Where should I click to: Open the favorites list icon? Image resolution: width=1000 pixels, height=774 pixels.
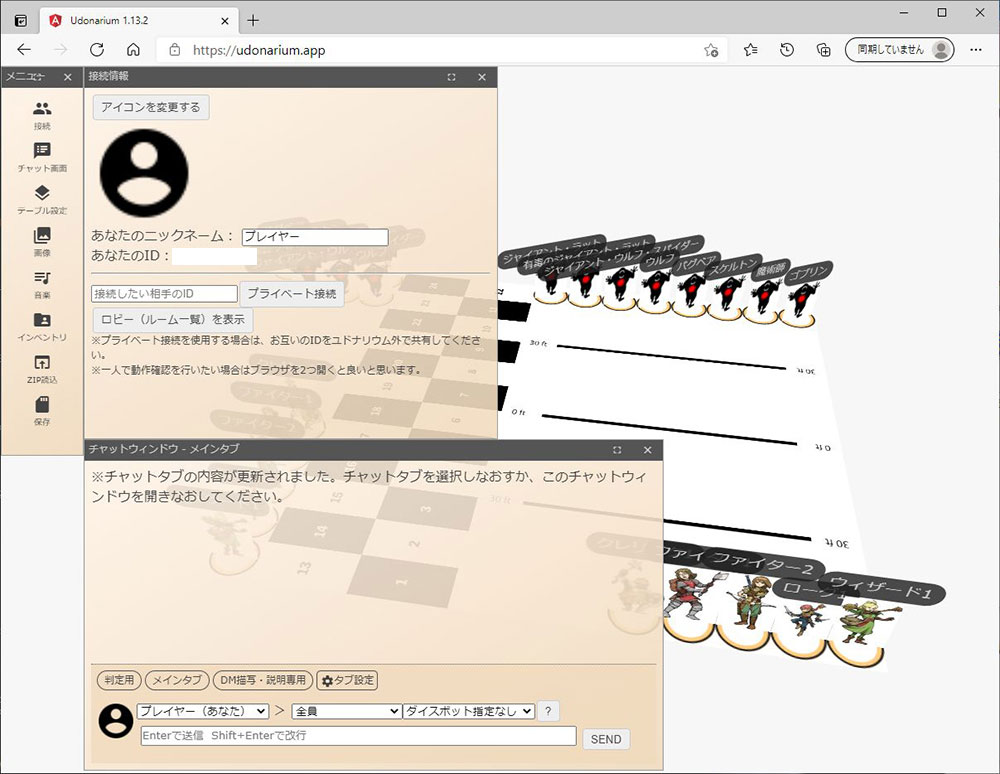pos(751,50)
